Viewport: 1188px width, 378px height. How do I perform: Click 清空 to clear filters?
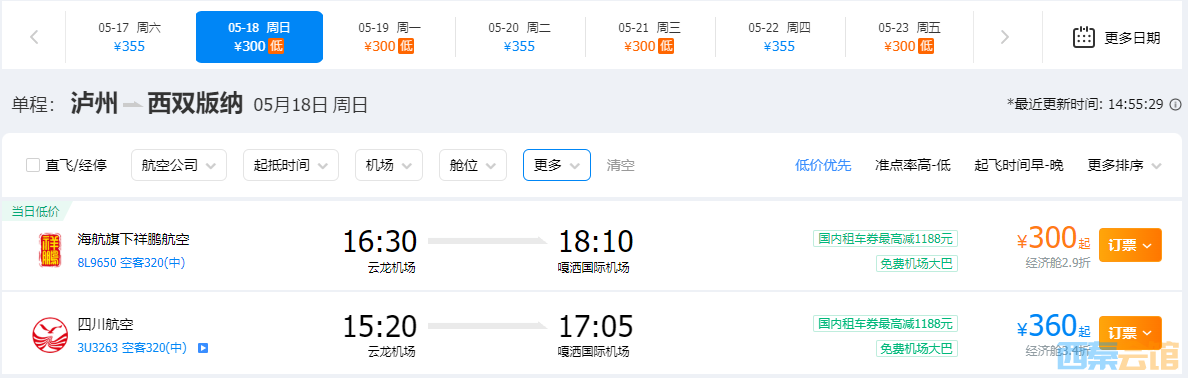[621, 165]
